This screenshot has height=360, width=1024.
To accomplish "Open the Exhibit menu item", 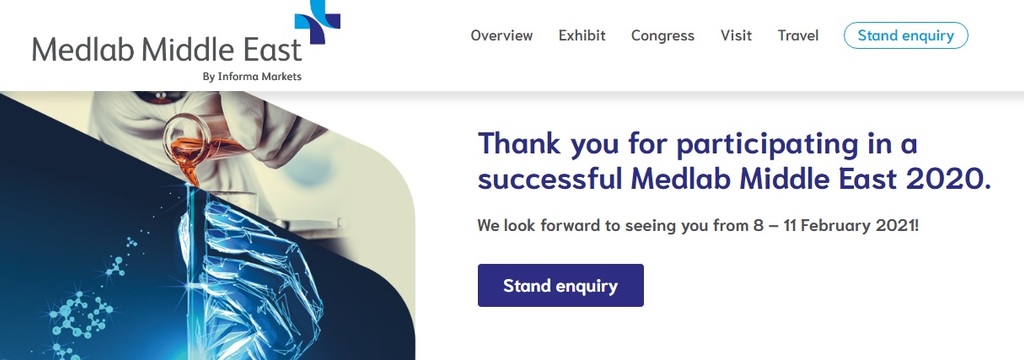I will point(582,35).
